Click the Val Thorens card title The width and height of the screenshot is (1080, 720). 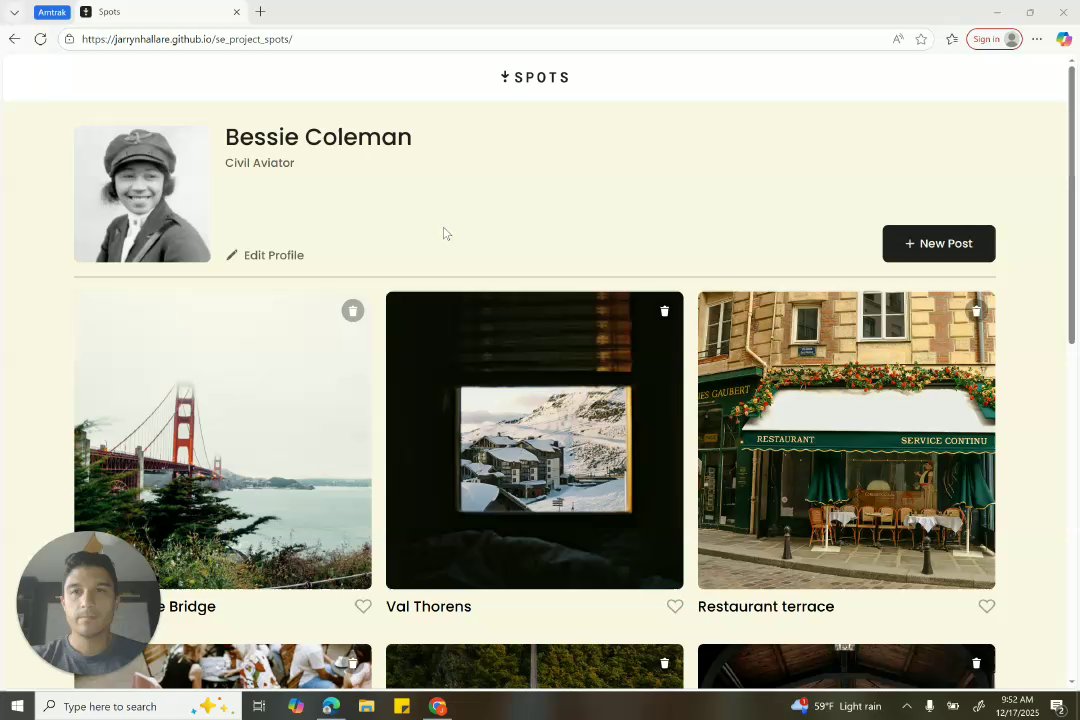428,606
